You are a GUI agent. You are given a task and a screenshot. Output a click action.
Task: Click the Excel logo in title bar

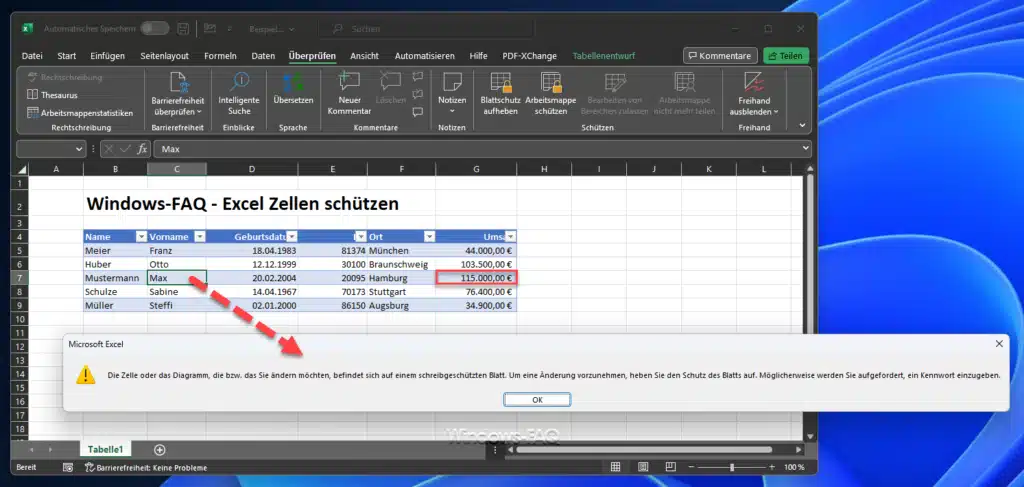[x=28, y=29]
